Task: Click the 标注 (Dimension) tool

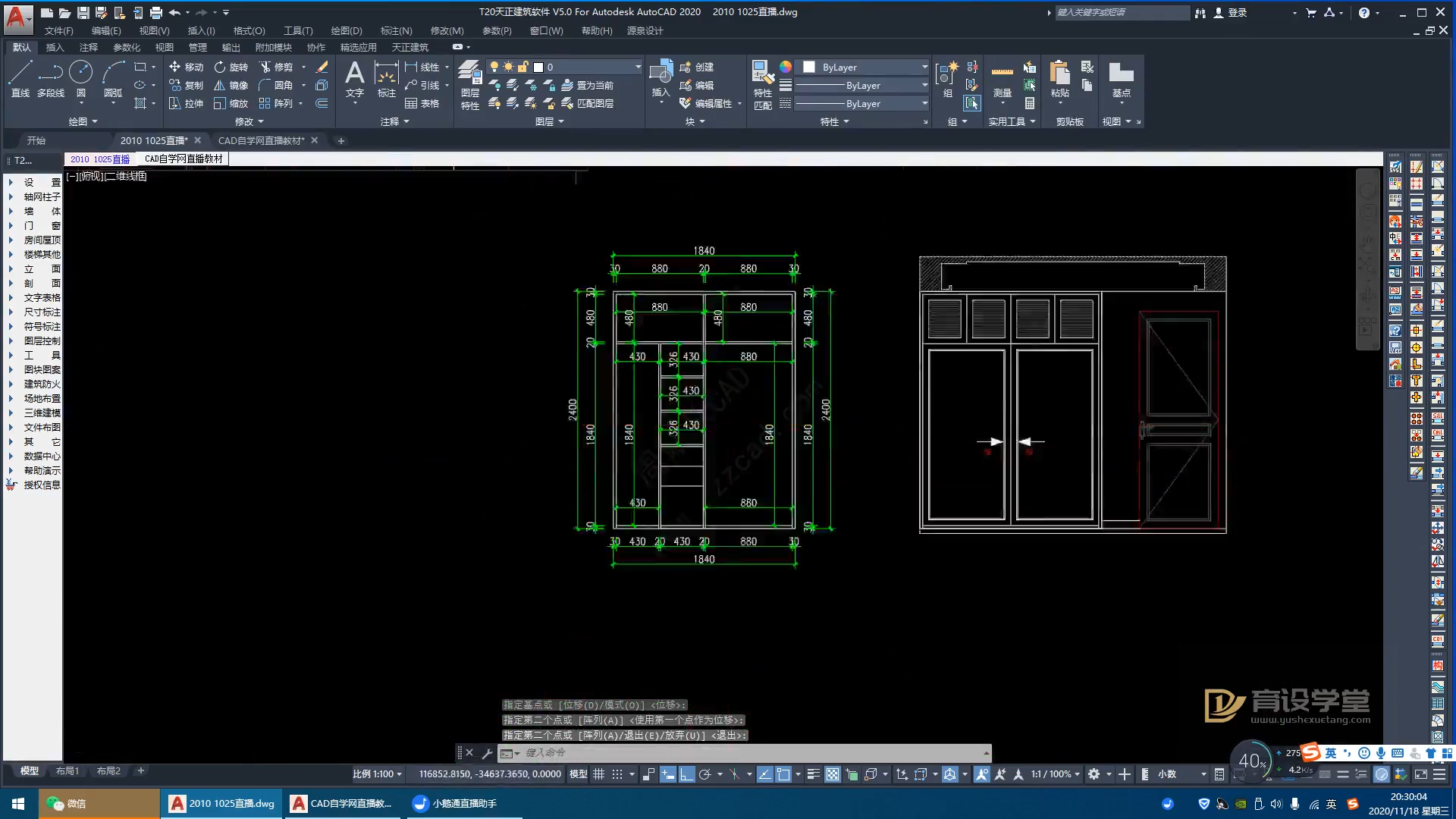Action: click(387, 79)
